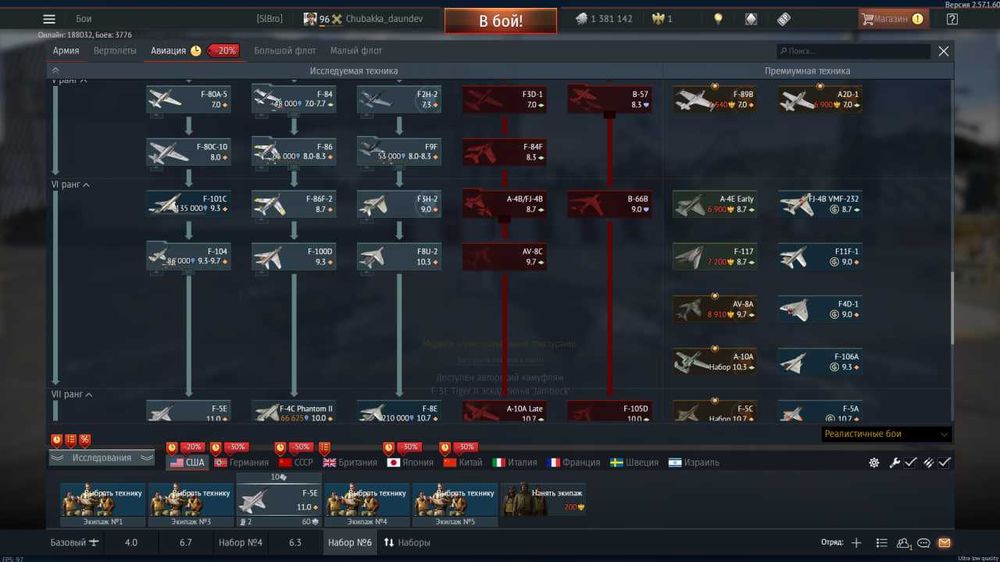Select the Германия nation
1000x562 pixels.
[242, 462]
